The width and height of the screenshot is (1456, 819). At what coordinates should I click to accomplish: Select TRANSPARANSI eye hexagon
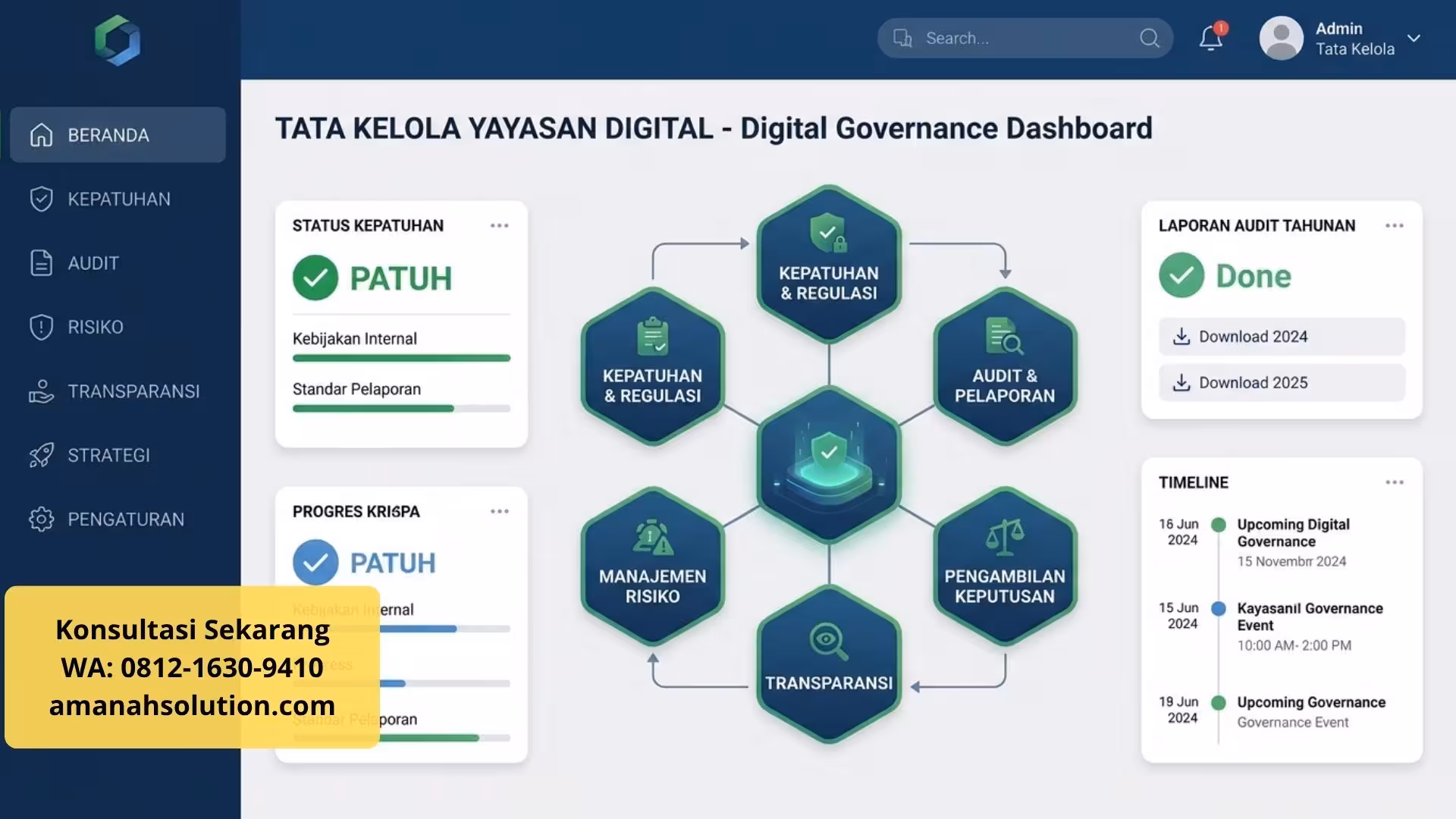coord(829,665)
